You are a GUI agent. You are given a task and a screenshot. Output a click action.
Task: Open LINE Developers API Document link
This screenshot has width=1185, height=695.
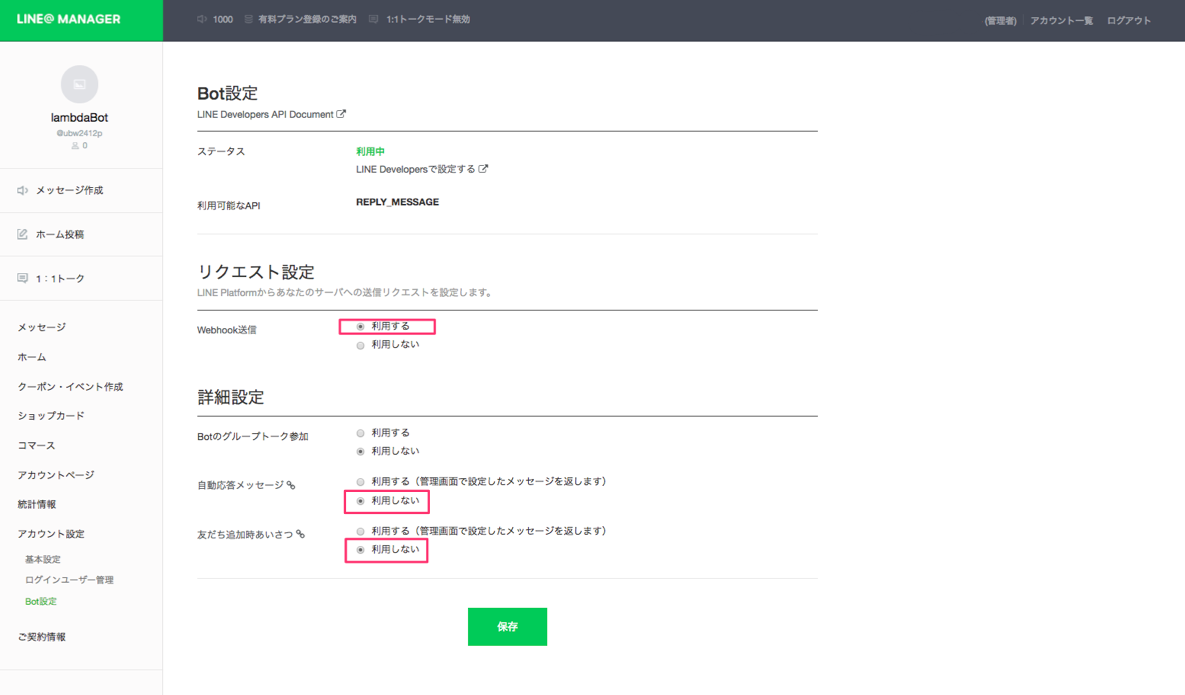(x=265, y=114)
